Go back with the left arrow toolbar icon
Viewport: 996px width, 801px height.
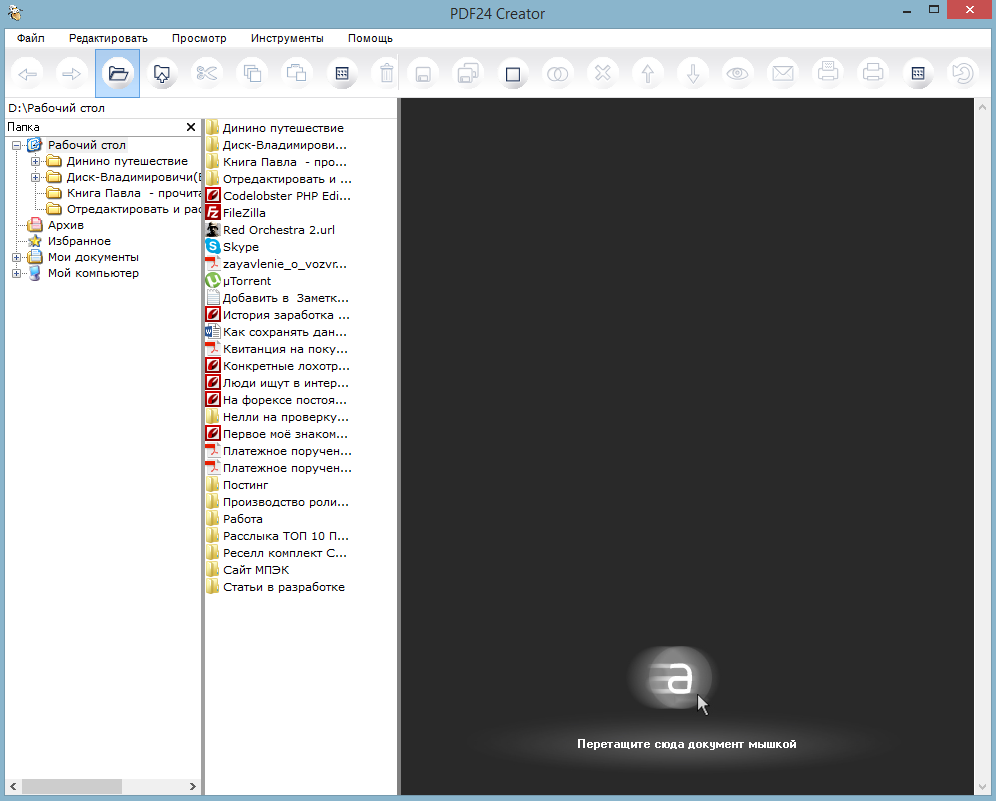point(27,74)
